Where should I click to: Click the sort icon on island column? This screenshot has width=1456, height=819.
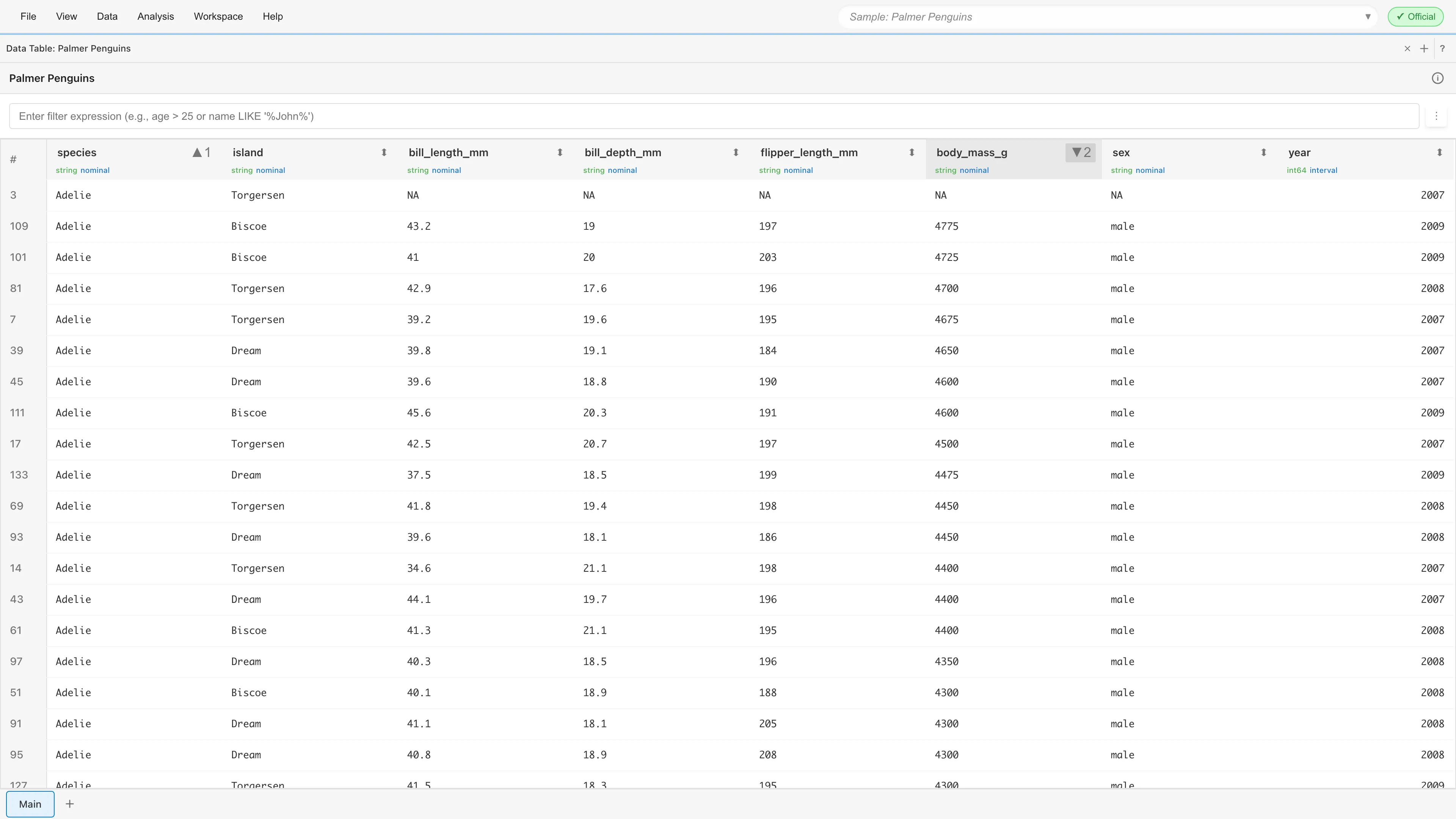coord(384,152)
